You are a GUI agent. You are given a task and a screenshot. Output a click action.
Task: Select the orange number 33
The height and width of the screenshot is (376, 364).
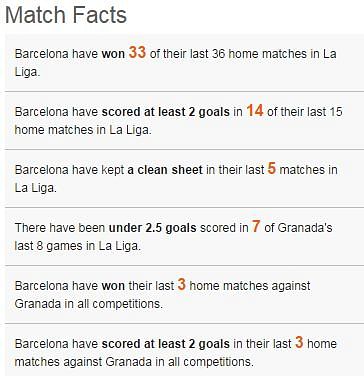137,52
